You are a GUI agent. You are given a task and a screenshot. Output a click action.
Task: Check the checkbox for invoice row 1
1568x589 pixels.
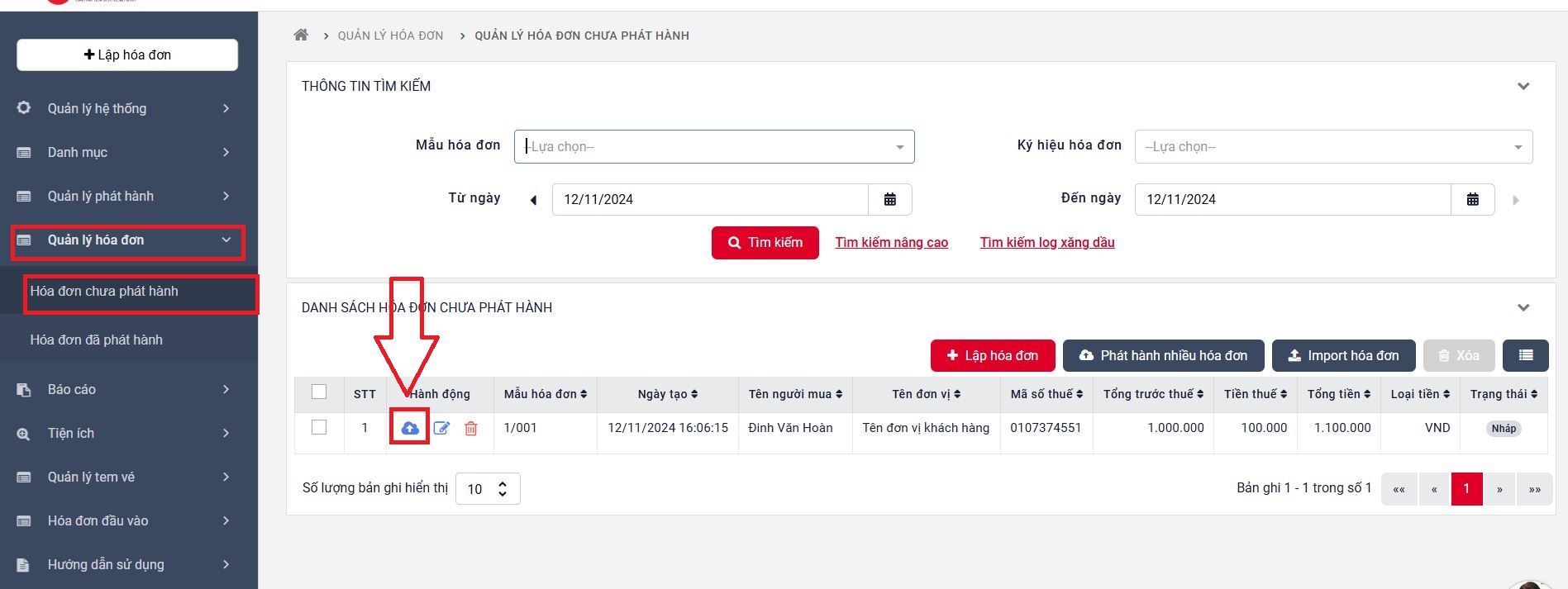point(319,427)
